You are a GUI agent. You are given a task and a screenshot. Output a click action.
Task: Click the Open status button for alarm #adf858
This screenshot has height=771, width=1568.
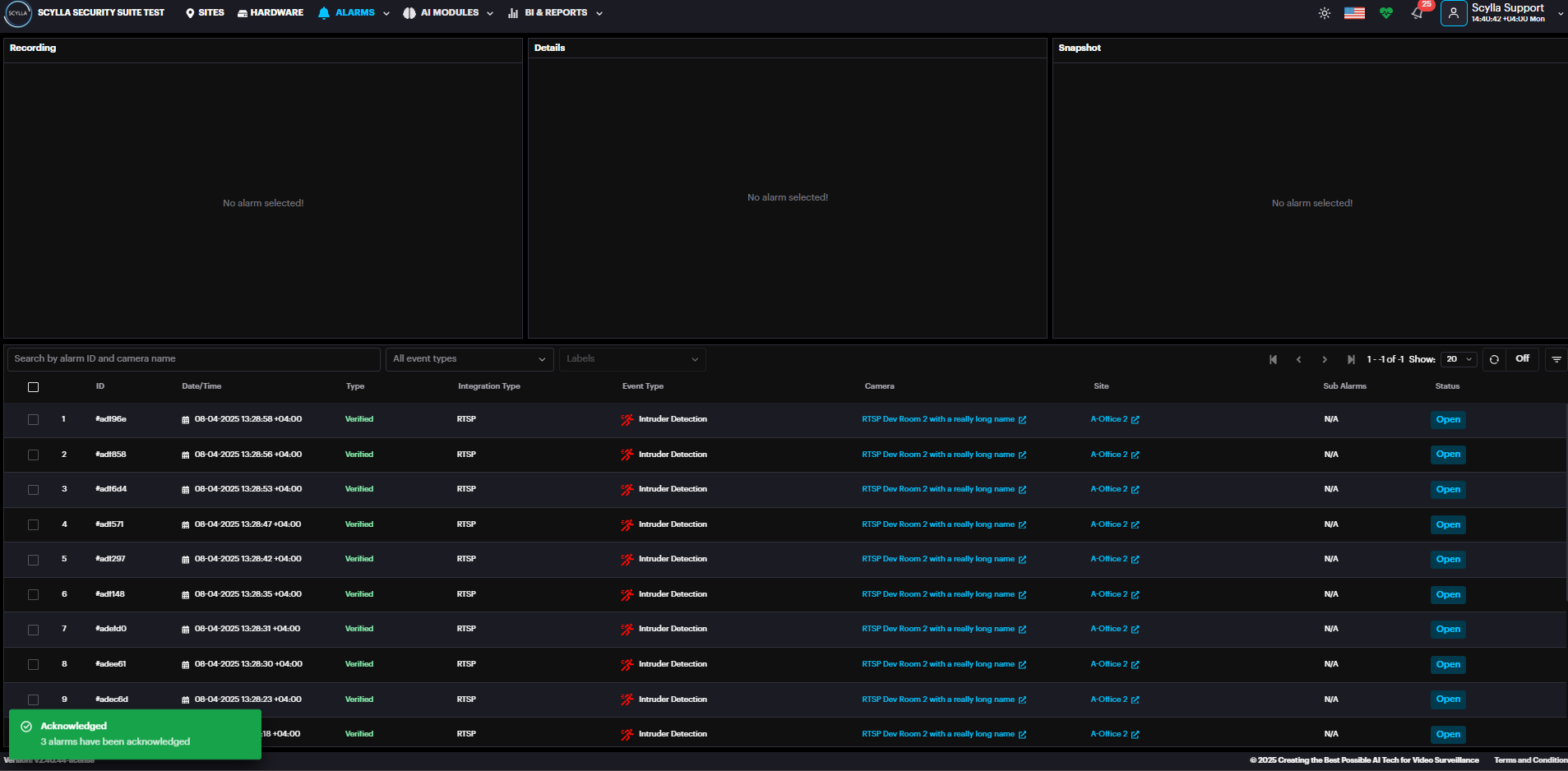[x=1447, y=455]
